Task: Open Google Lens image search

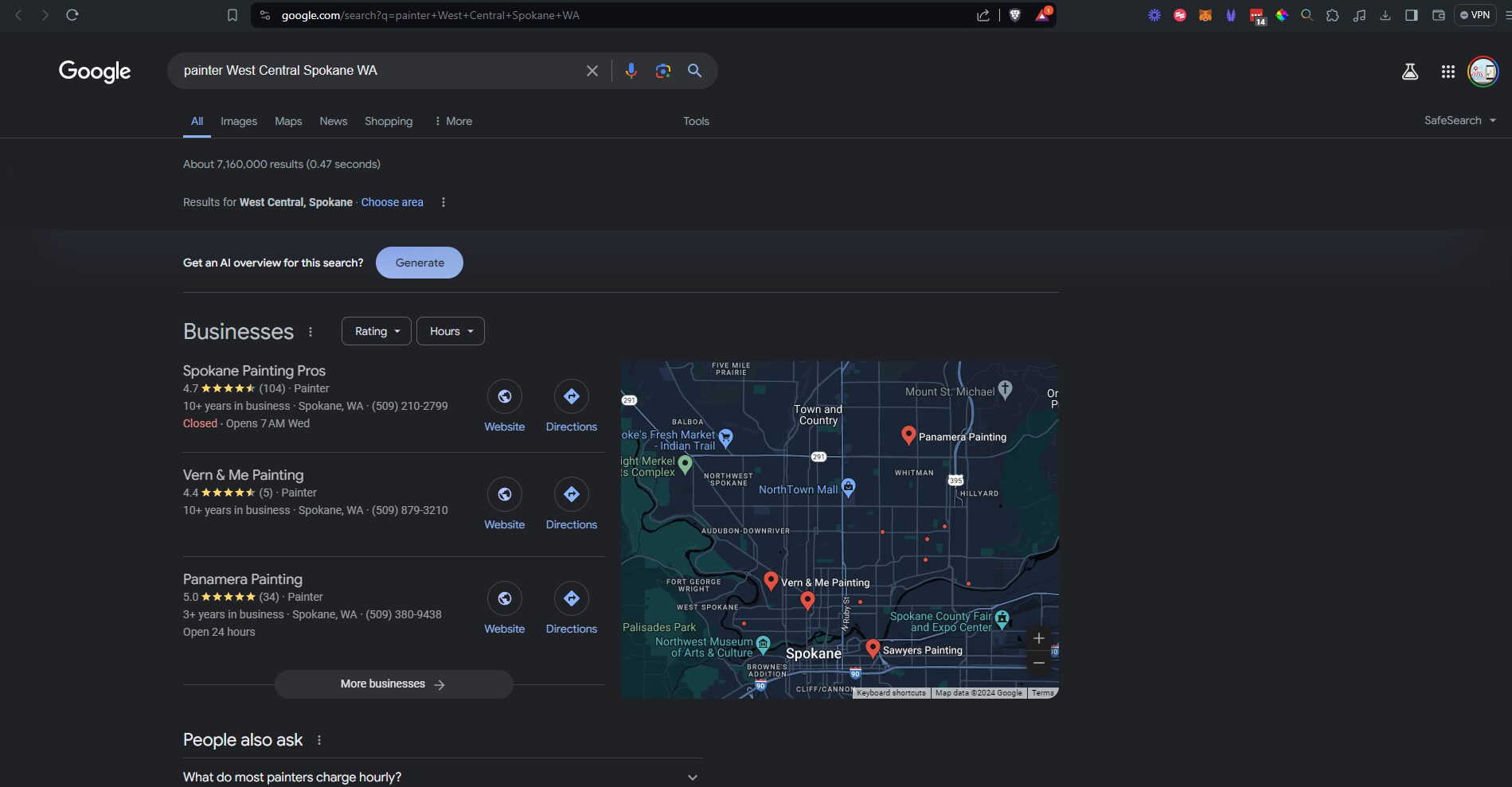Action: [662, 71]
